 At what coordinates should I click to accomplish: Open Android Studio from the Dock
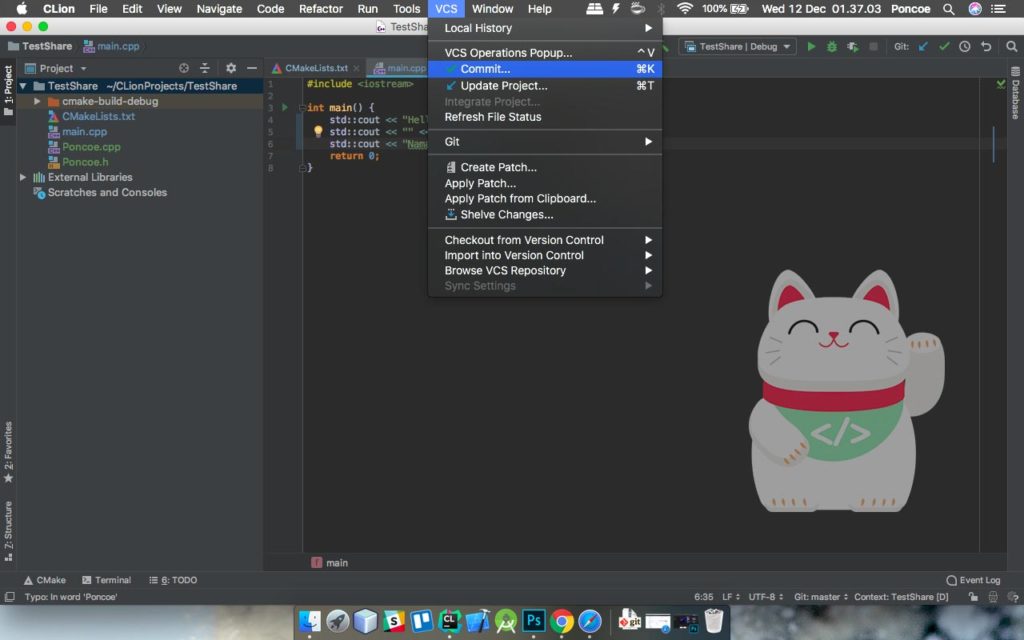coord(505,621)
